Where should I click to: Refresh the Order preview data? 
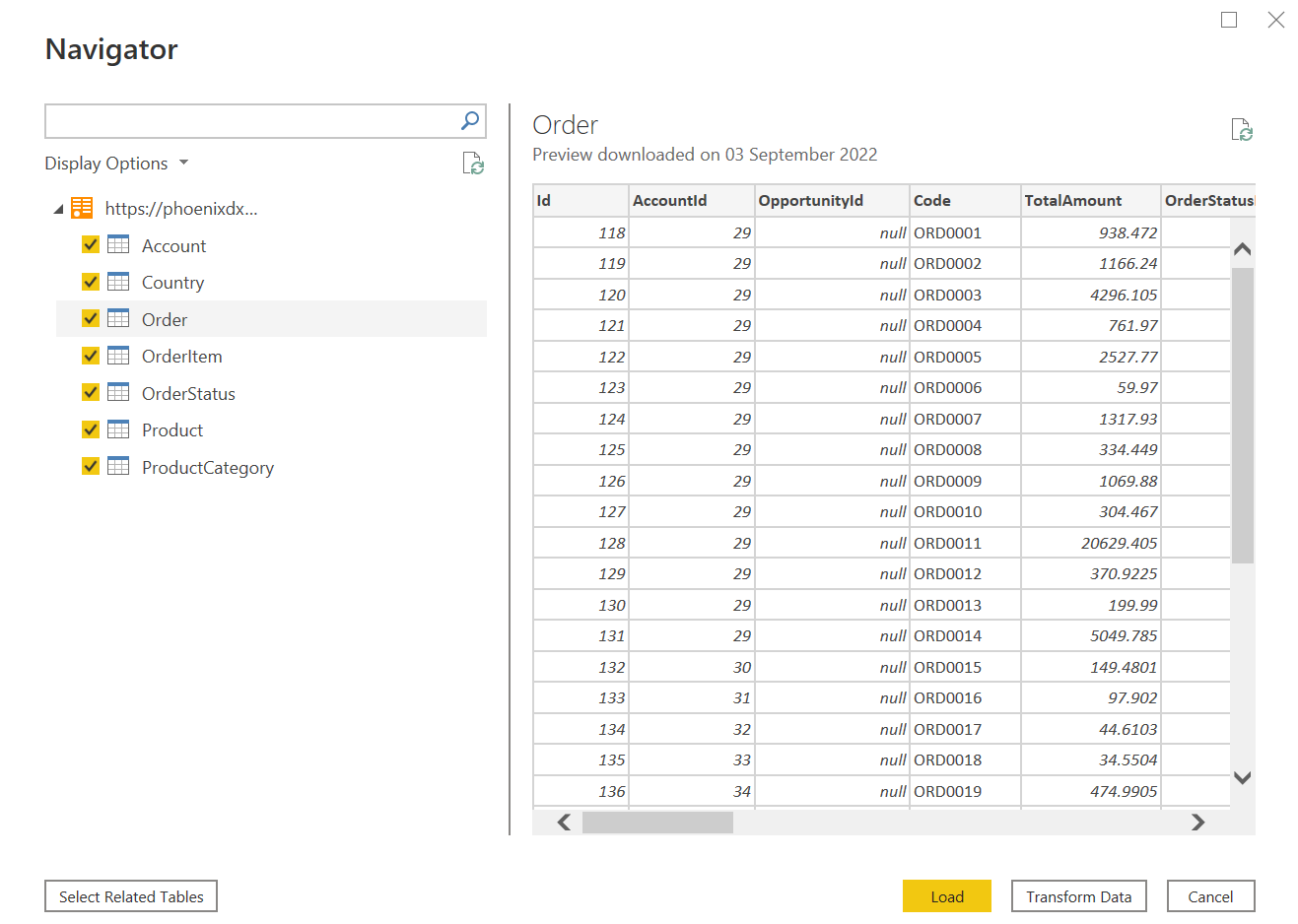[x=1241, y=130]
